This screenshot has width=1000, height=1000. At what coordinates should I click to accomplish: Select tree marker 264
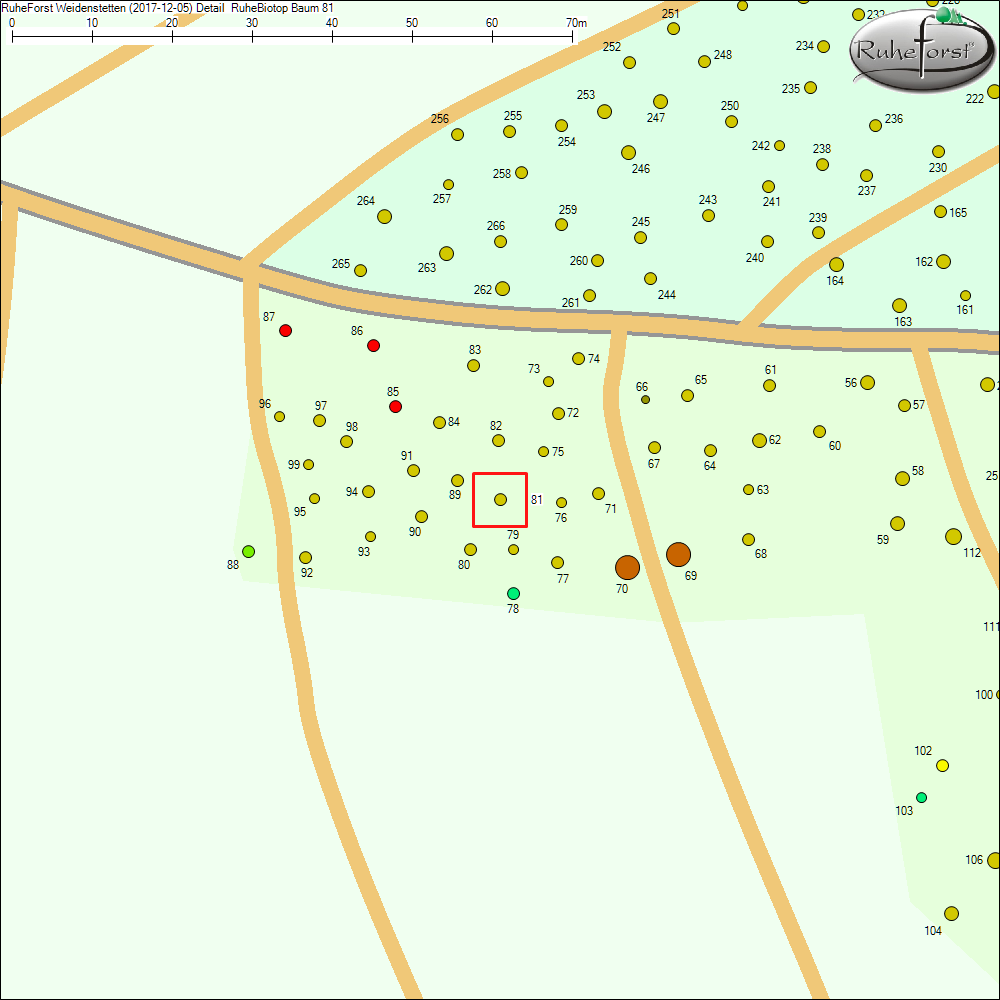pos(384,216)
